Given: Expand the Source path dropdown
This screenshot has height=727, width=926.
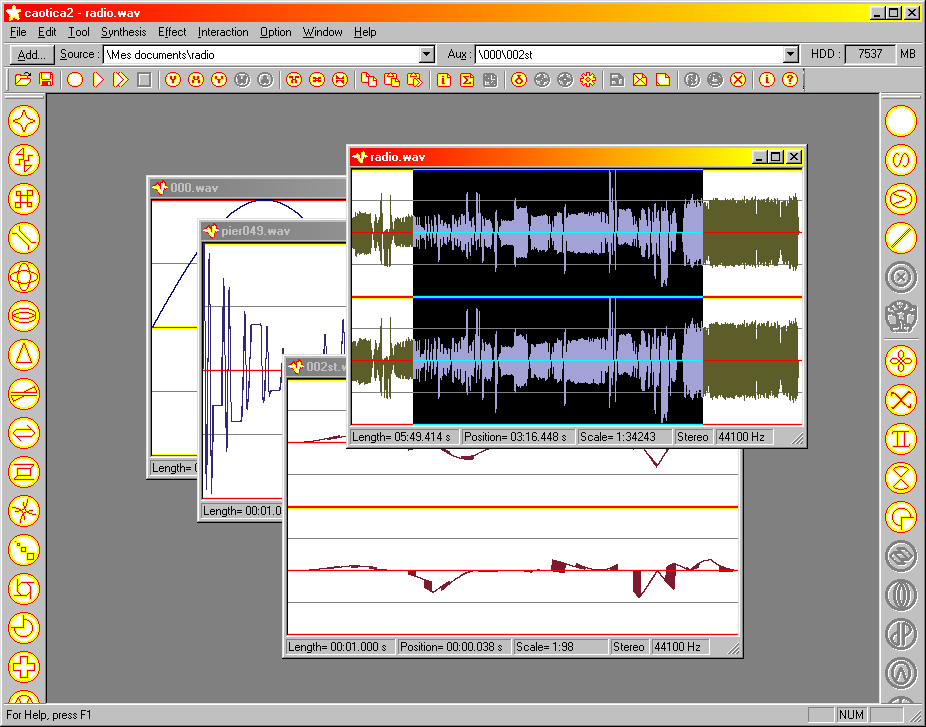Looking at the screenshot, I should 427,55.
